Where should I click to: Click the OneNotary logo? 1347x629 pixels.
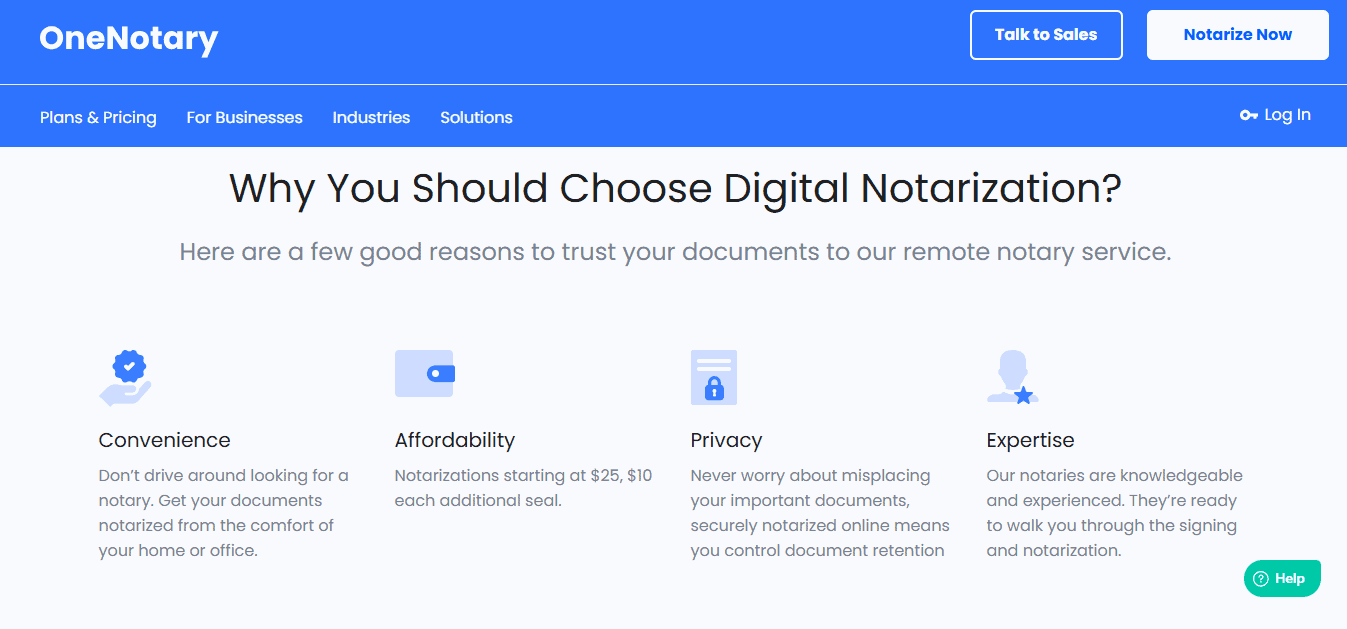pos(128,38)
